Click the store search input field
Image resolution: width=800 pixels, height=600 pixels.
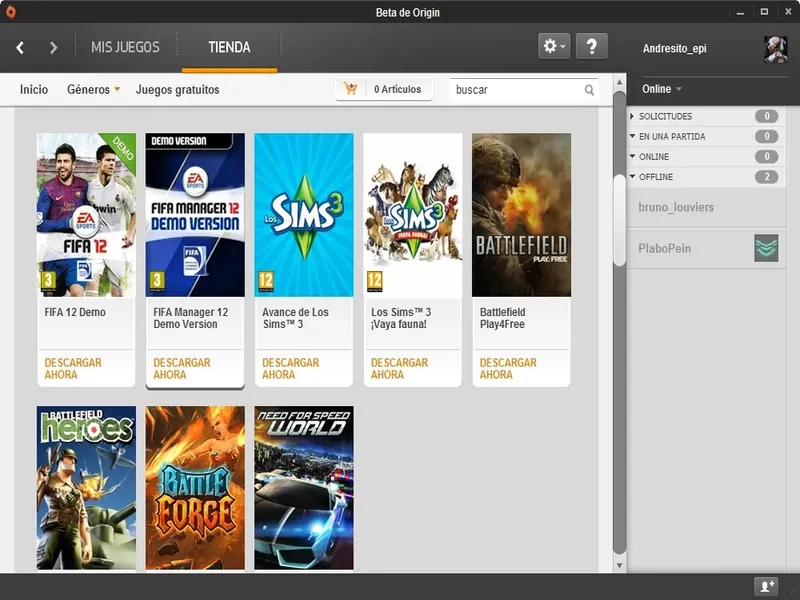[x=515, y=90]
